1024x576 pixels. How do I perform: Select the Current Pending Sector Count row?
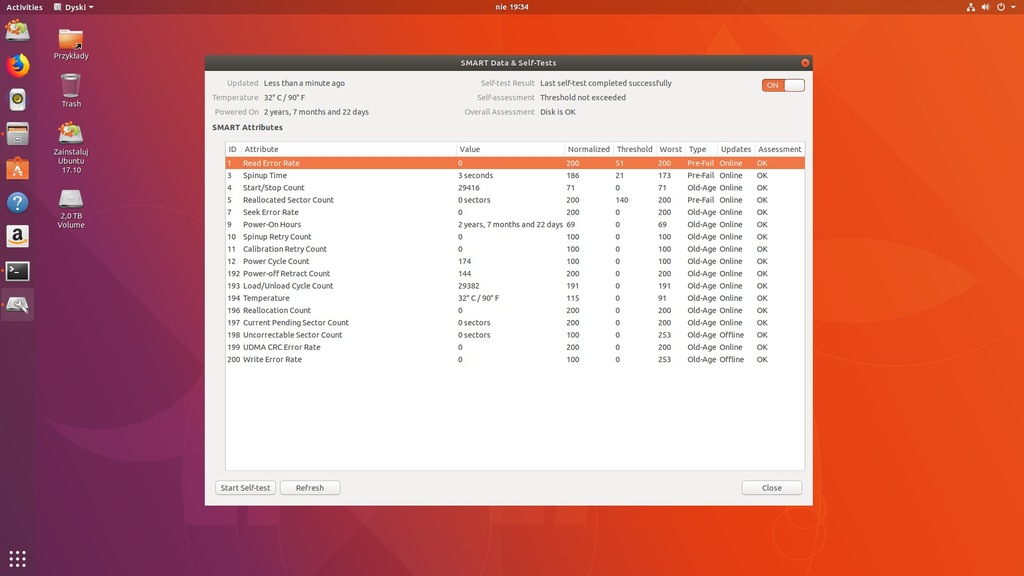point(515,323)
